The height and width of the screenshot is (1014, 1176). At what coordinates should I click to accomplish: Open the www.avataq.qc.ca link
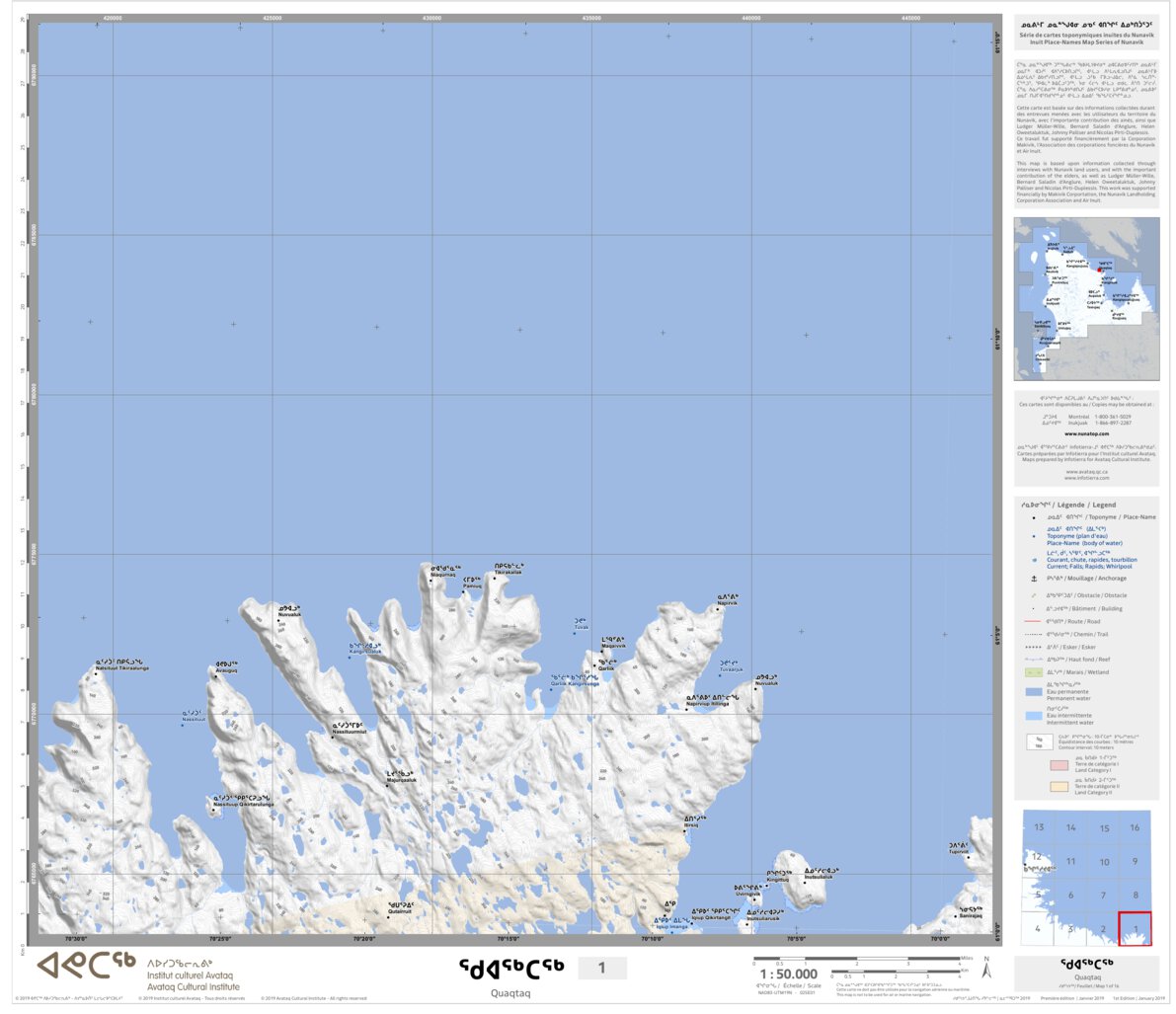coord(1087,472)
